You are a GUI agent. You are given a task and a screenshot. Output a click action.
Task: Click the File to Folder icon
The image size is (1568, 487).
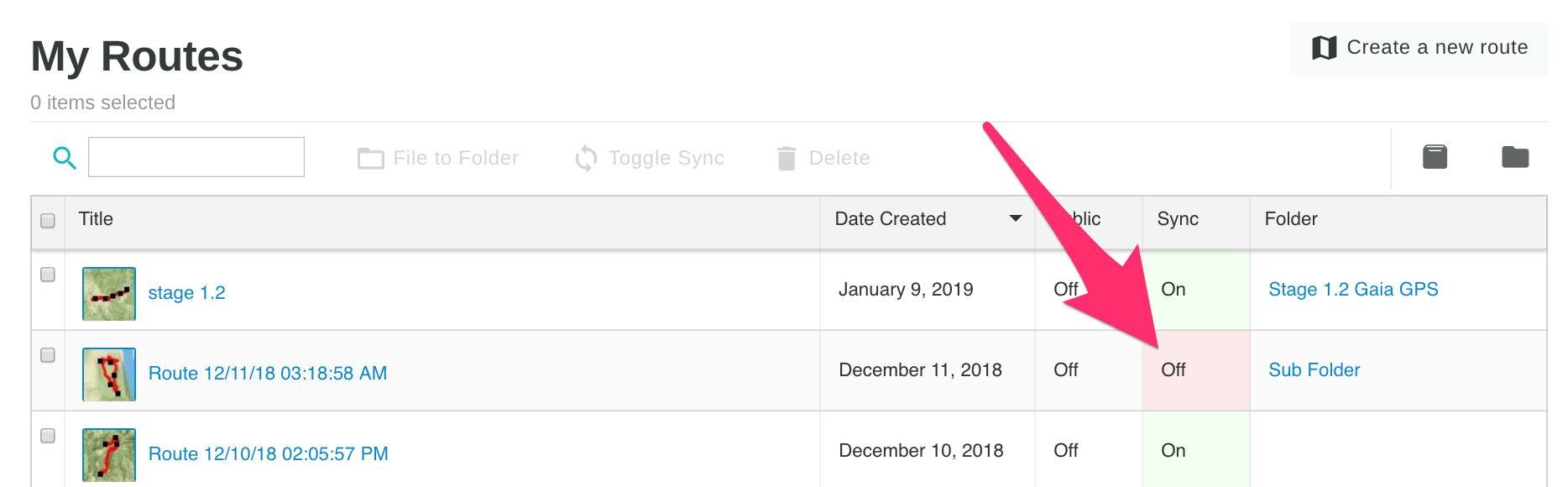coord(370,158)
